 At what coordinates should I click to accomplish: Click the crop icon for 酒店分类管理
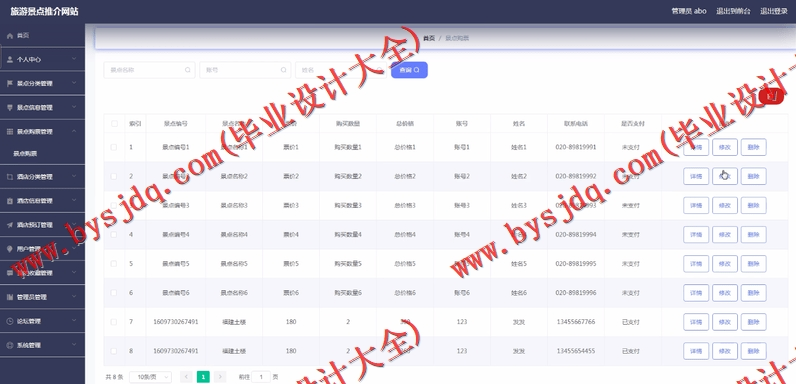point(10,177)
